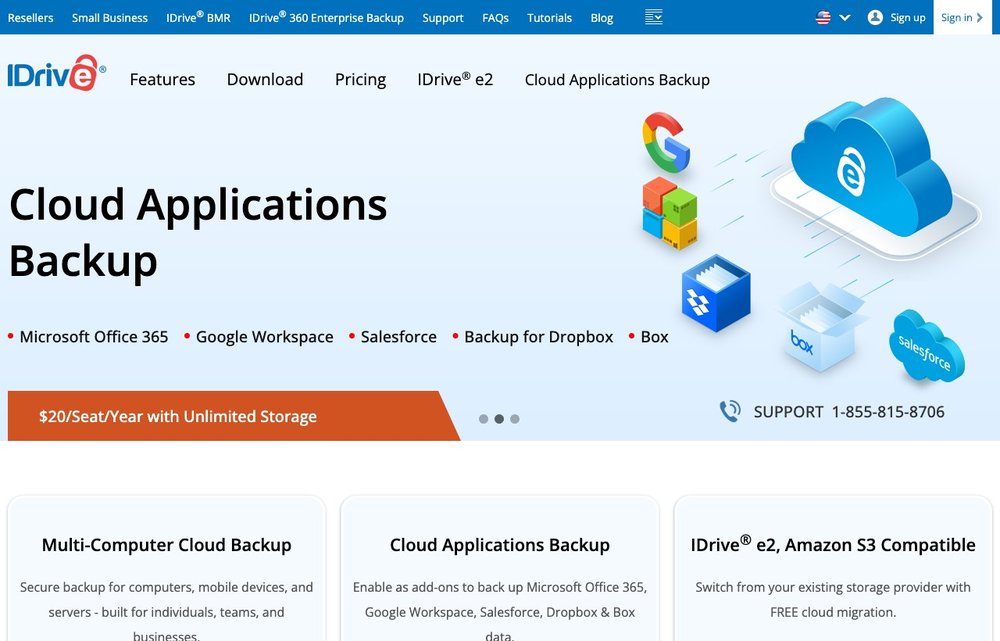Screen dimensions: 1000x641
Task: Click 'Enable as add-ons' description text
Action: [x=500, y=612]
